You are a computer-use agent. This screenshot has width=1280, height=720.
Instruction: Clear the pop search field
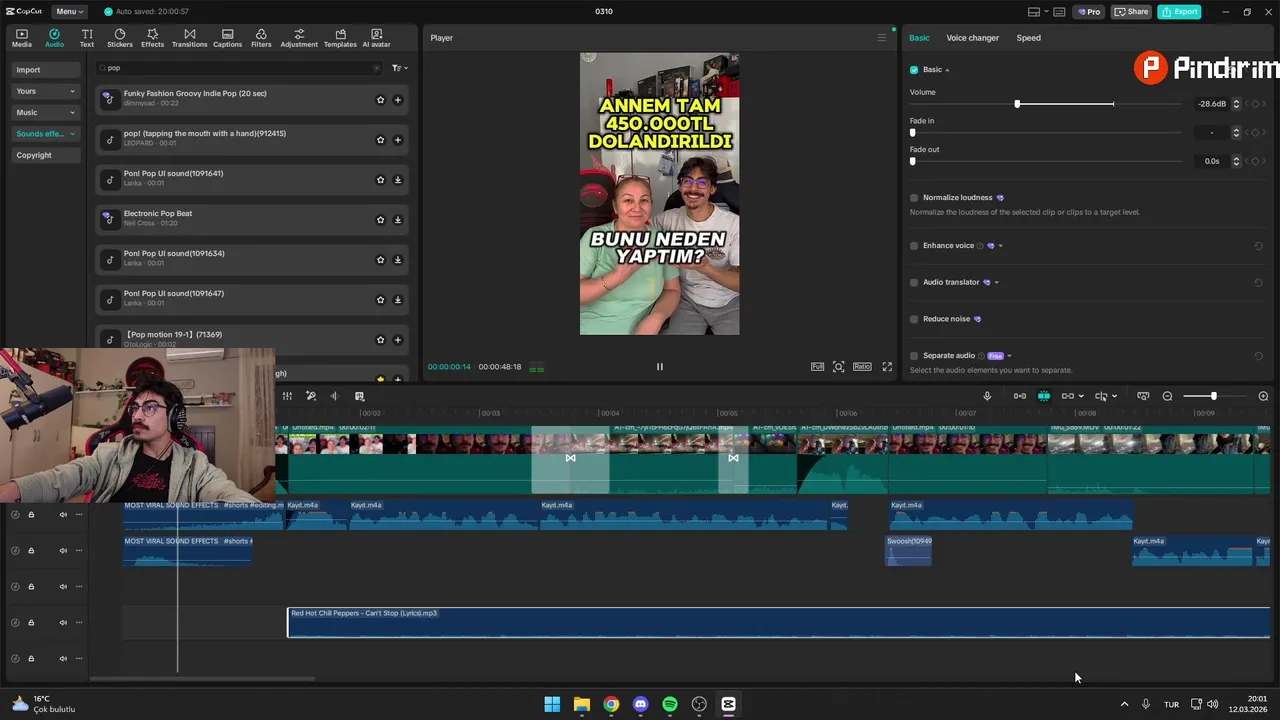pos(376,68)
